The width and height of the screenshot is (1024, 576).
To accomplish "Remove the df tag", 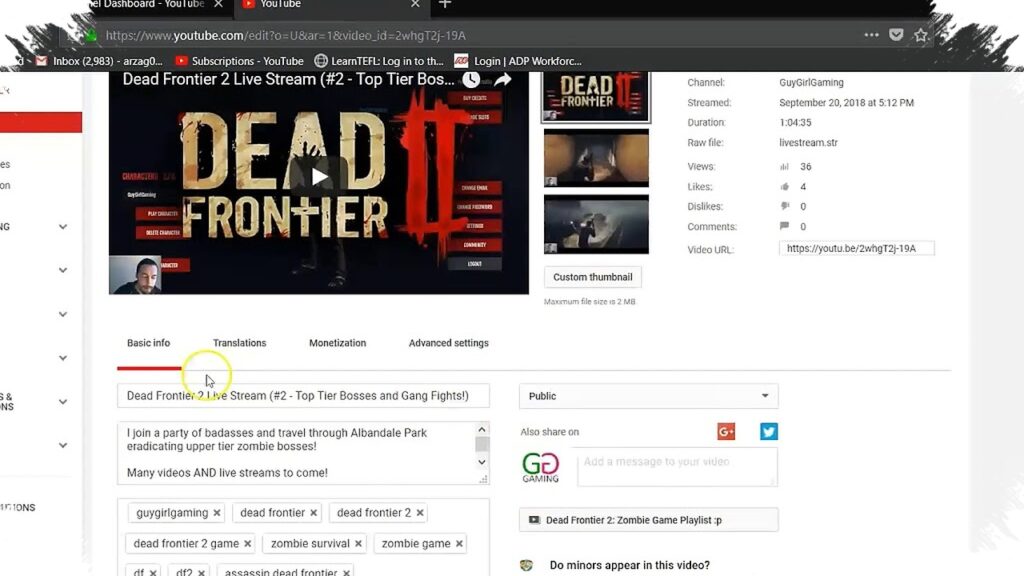I will 153,573.
